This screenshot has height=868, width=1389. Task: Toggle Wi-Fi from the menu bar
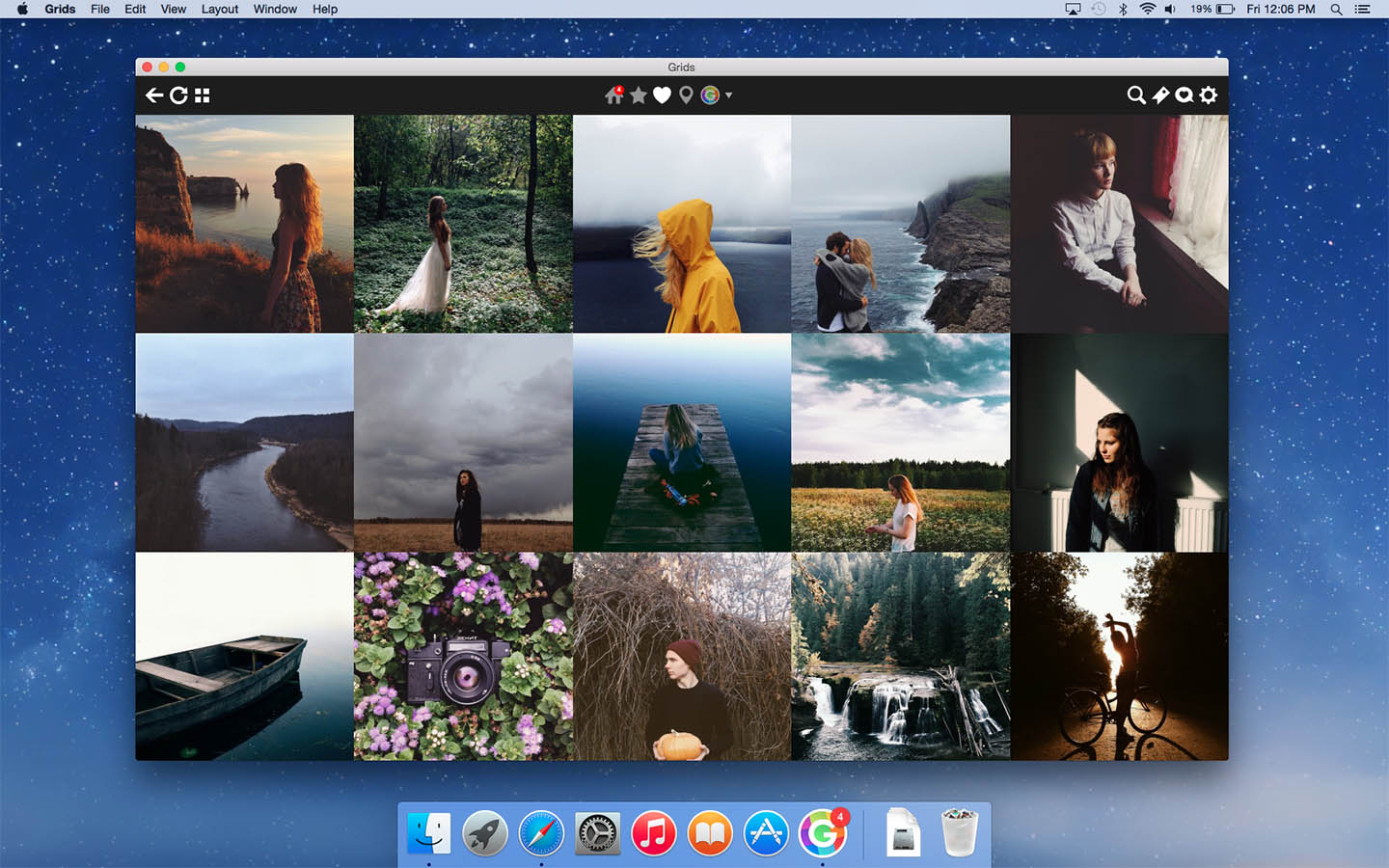pyautogui.click(x=1147, y=9)
